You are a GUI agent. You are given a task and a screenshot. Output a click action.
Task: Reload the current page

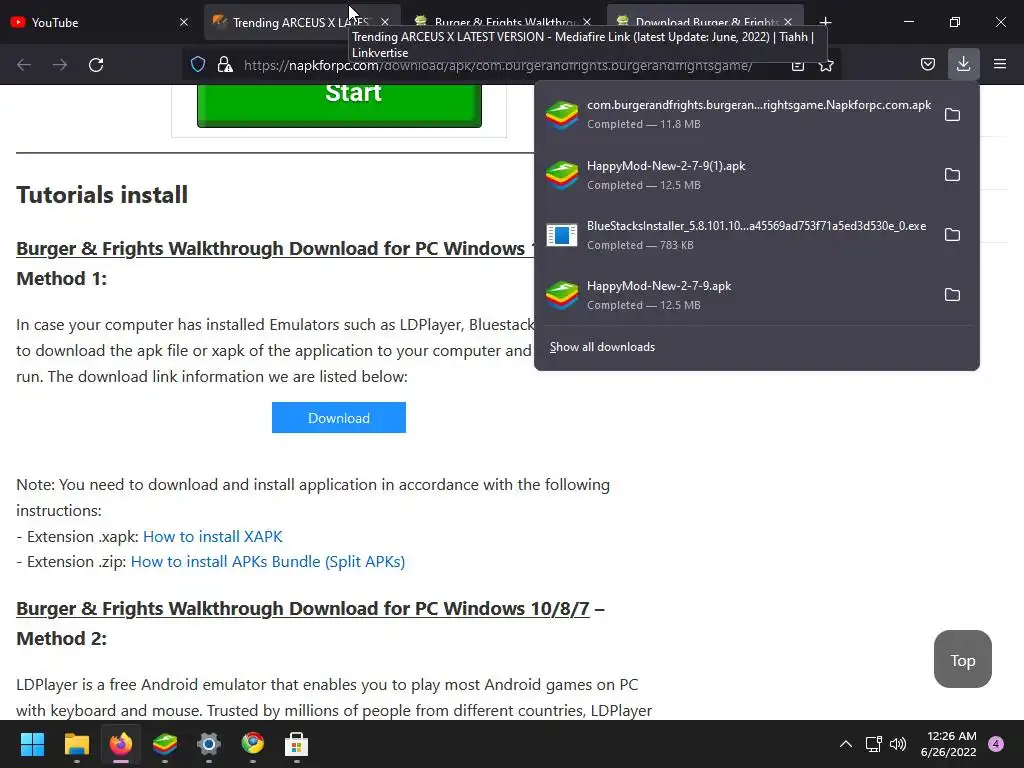(x=96, y=65)
